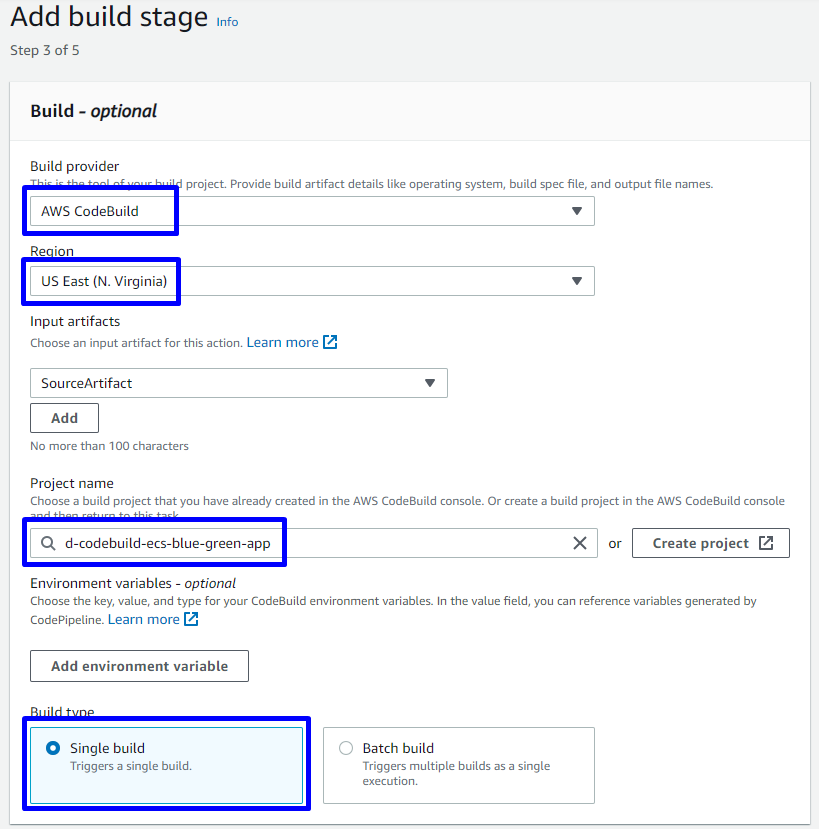Click the Create project button
The height and width of the screenshot is (829, 819).
[710, 543]
